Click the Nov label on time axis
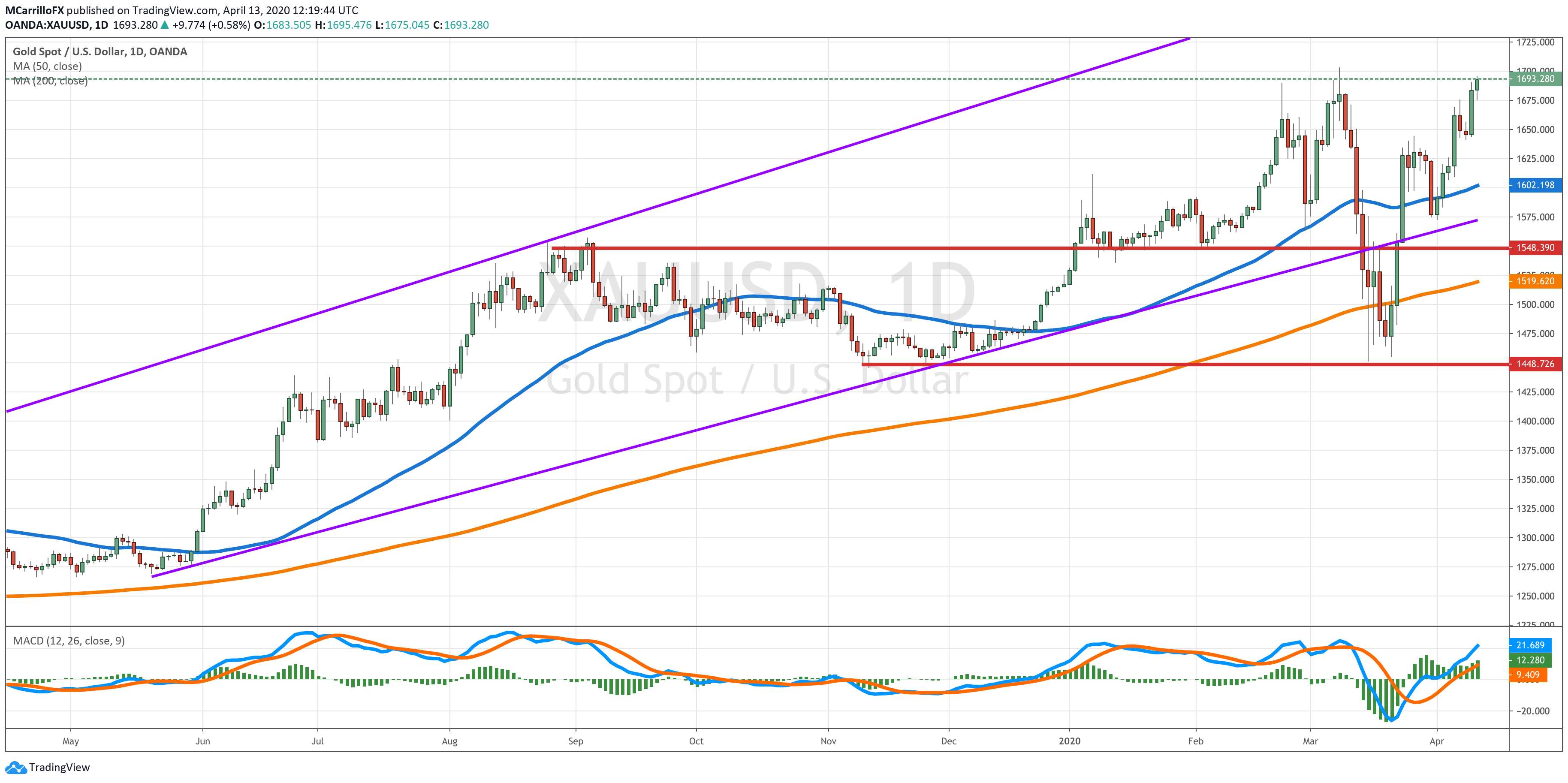The image size is (1568, 783). pos(828,741)
